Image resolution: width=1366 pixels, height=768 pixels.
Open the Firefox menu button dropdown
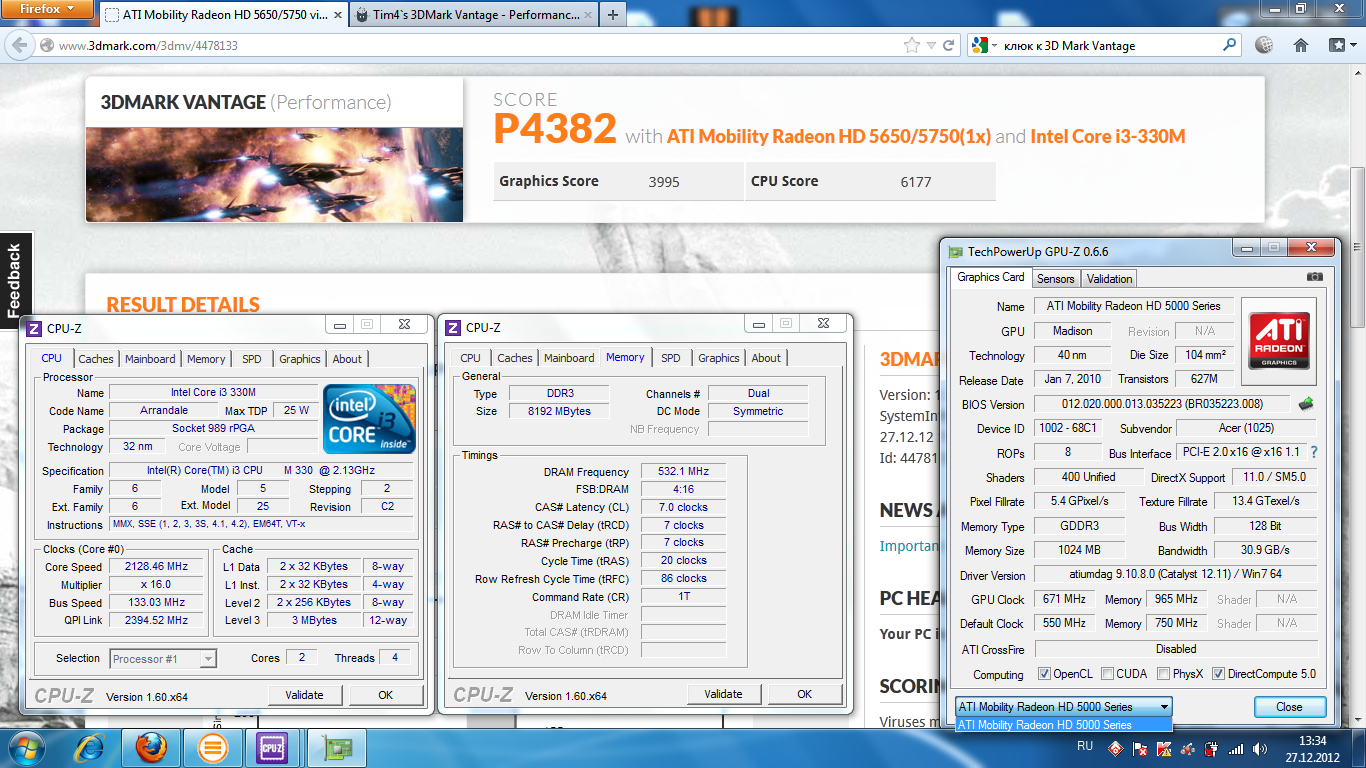click(47, 9)
